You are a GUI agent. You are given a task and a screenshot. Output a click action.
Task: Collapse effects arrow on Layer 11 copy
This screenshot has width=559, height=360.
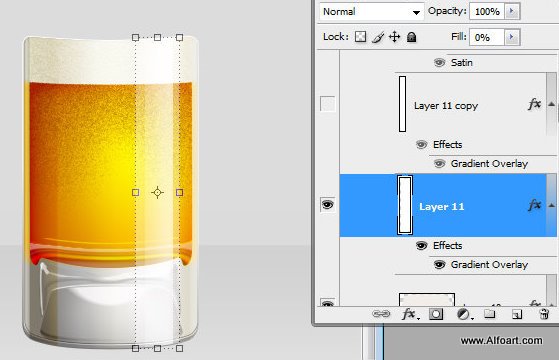pyautogui.click(x=551, y=104)
